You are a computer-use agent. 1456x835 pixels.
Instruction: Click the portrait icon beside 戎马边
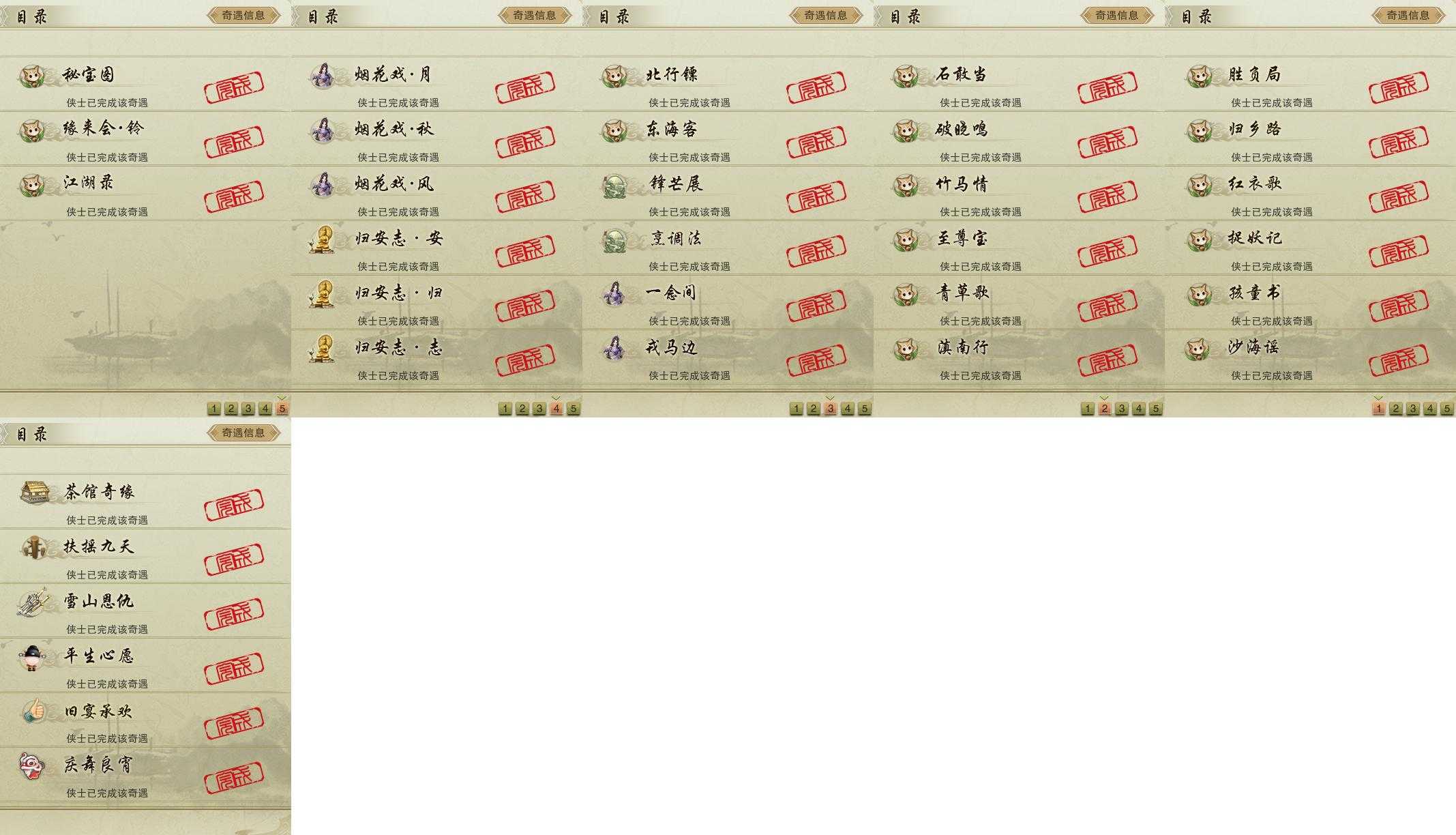pyautogui.click(x=614, y=348)
